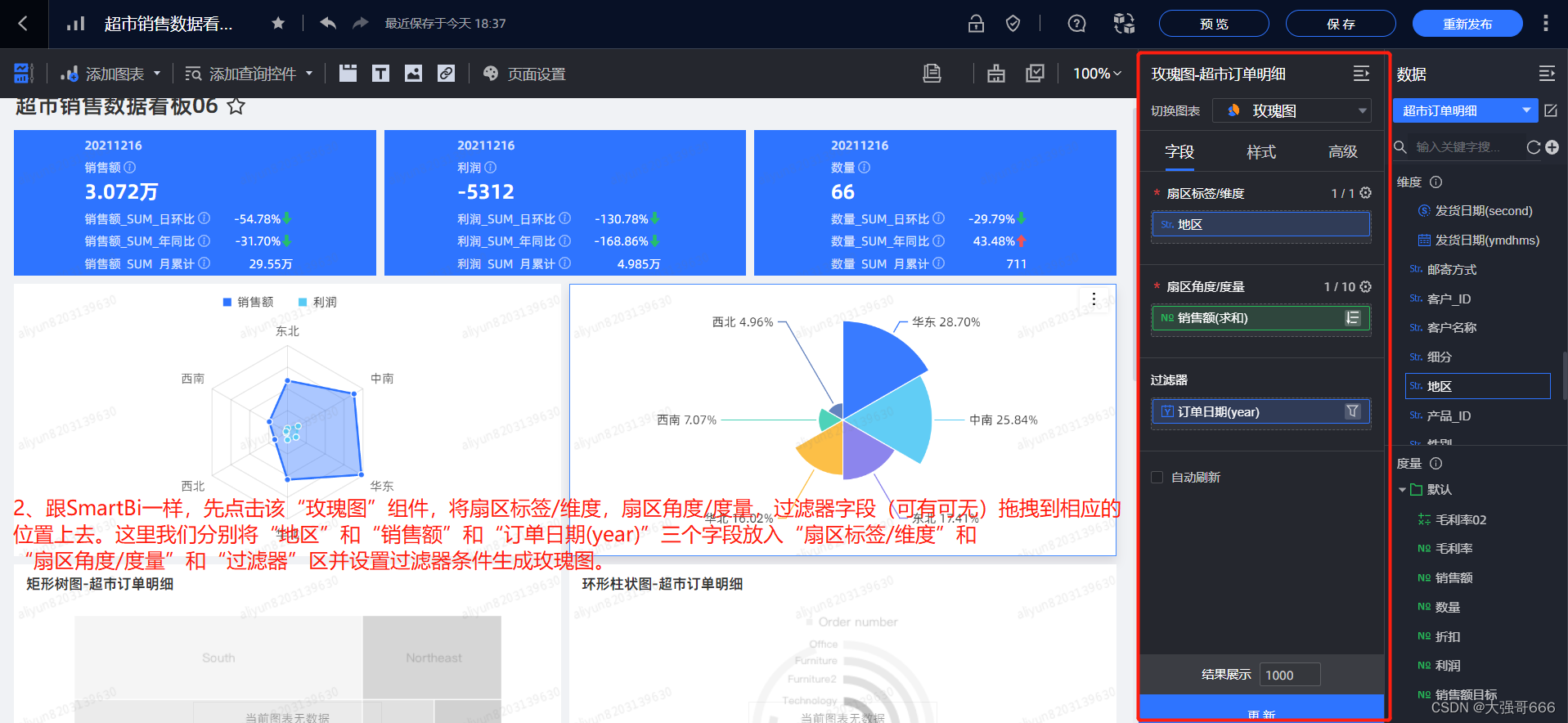Select the 折扣 measure field
The width and height of the screenshot is (1568, 723).
(x=1448, y=636)
